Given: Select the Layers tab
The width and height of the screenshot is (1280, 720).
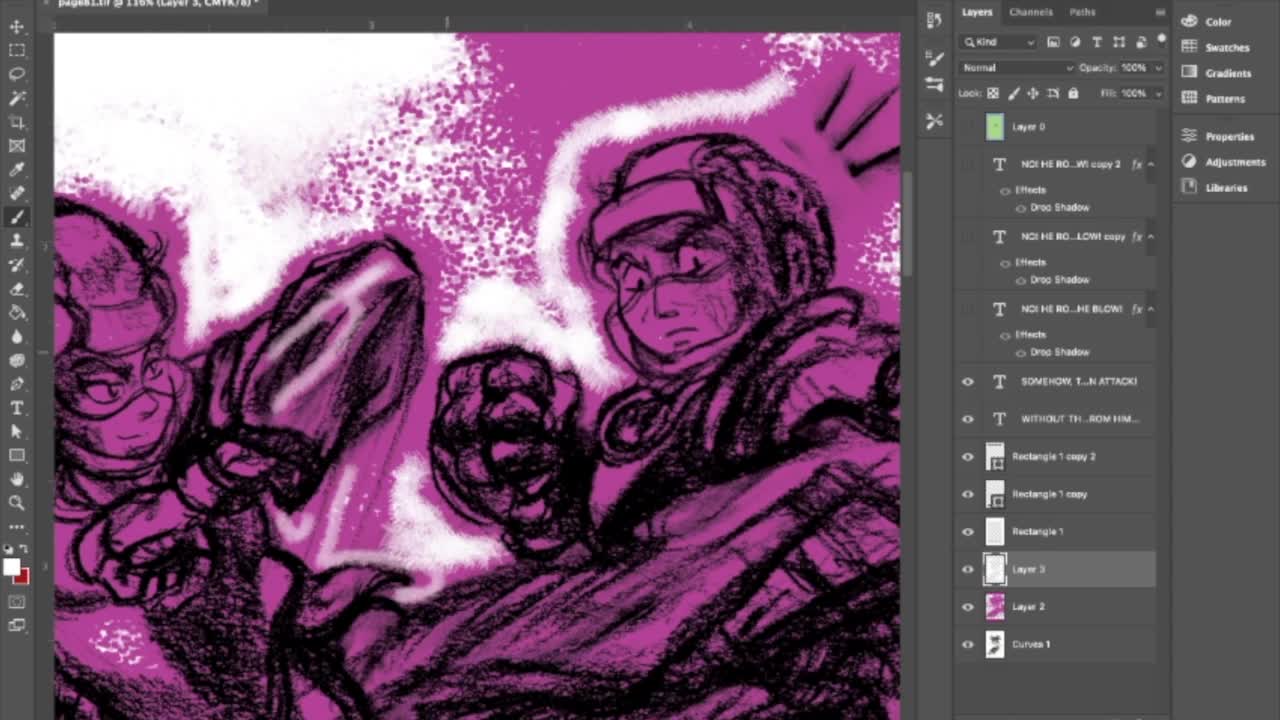Looking at the screenshot, I should click(977, 12).
